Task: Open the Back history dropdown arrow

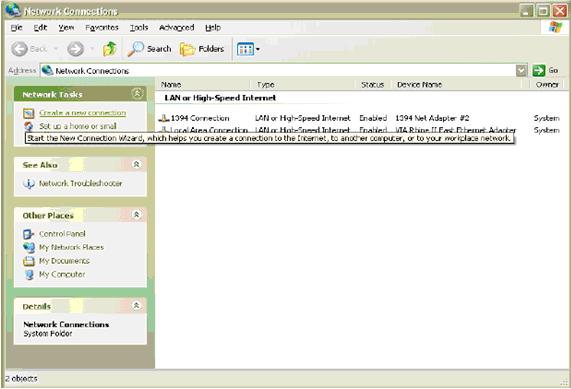Action: pyautogui.click(x=56, y=49)
